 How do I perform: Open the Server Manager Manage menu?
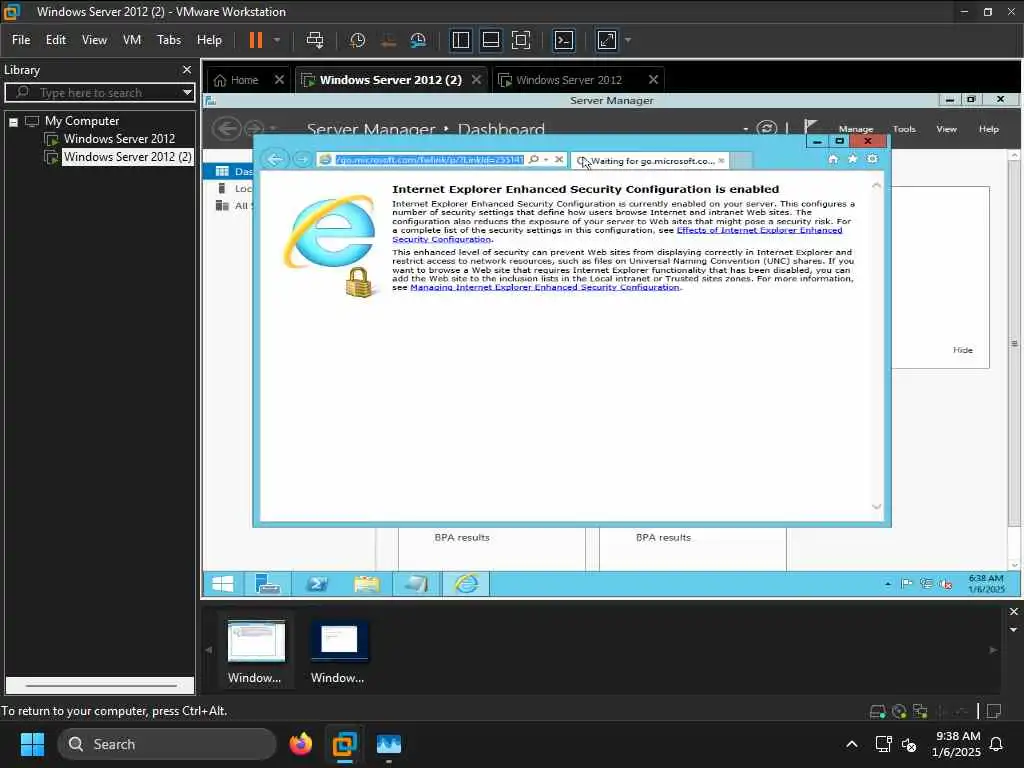point(856,129)
